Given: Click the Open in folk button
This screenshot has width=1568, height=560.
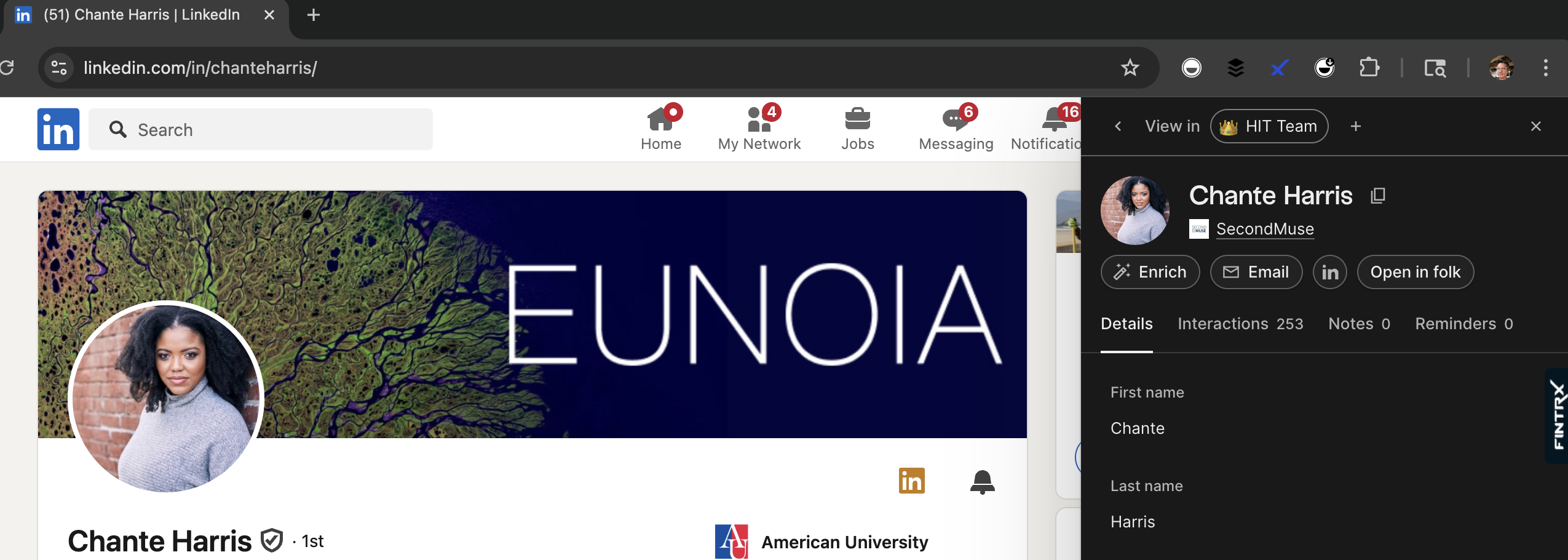Looking at the screenshot, I should point(1415,272).
